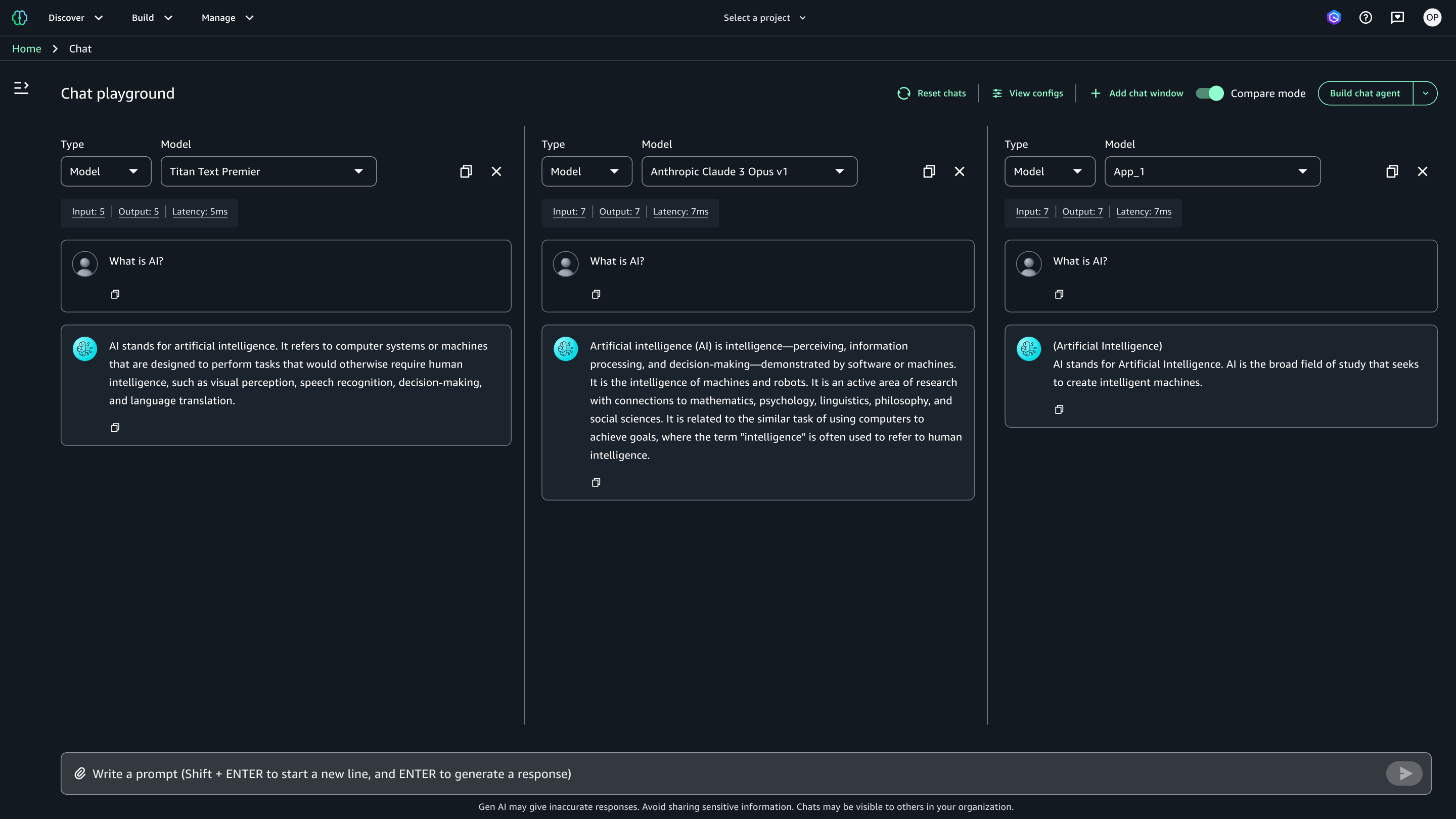Close the Anthropic Claude 3 Opus chat window
Viewport: 1456px width, 819px height.
pos(959,171)
